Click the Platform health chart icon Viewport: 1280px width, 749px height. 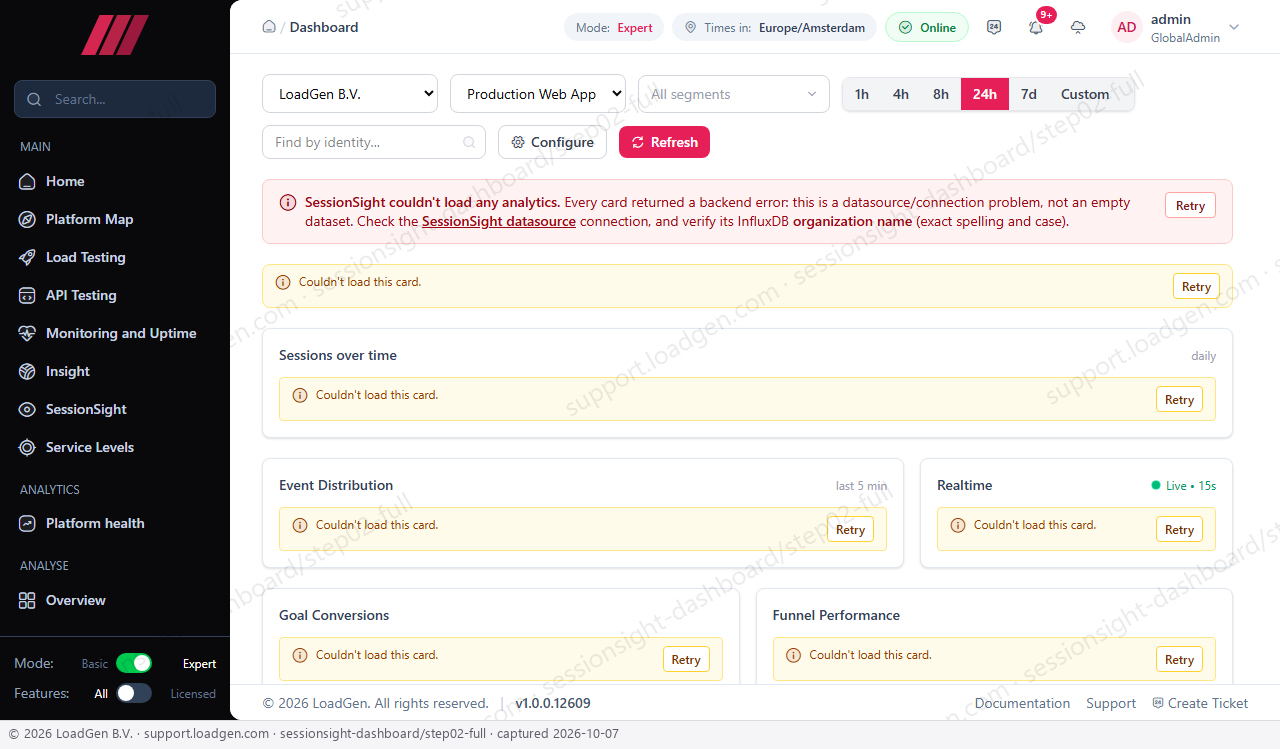(27, 523)
